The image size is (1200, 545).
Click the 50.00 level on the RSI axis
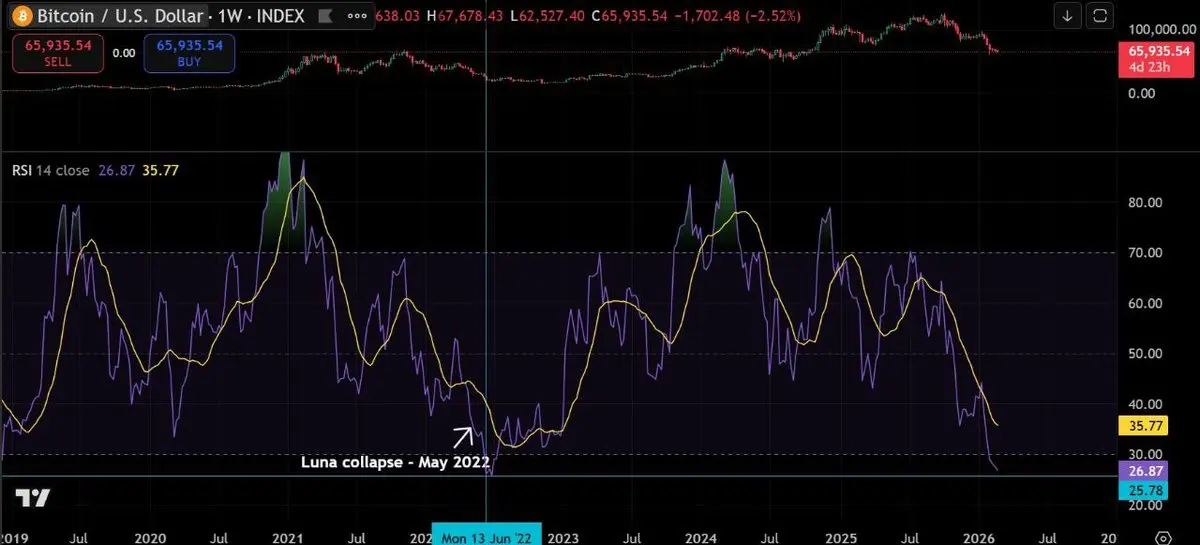tap(1147, 354)
